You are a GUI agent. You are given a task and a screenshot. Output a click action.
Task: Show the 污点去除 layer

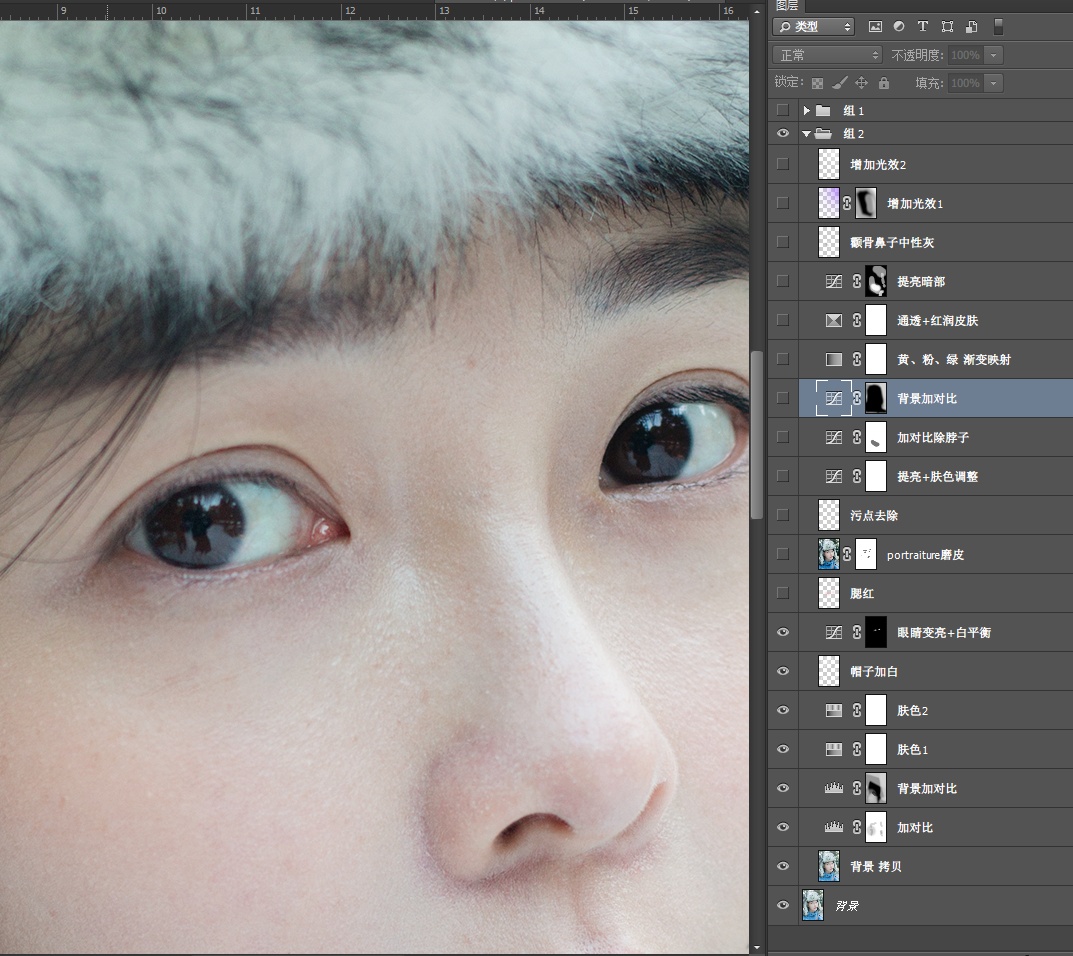[x=783, y=515]
